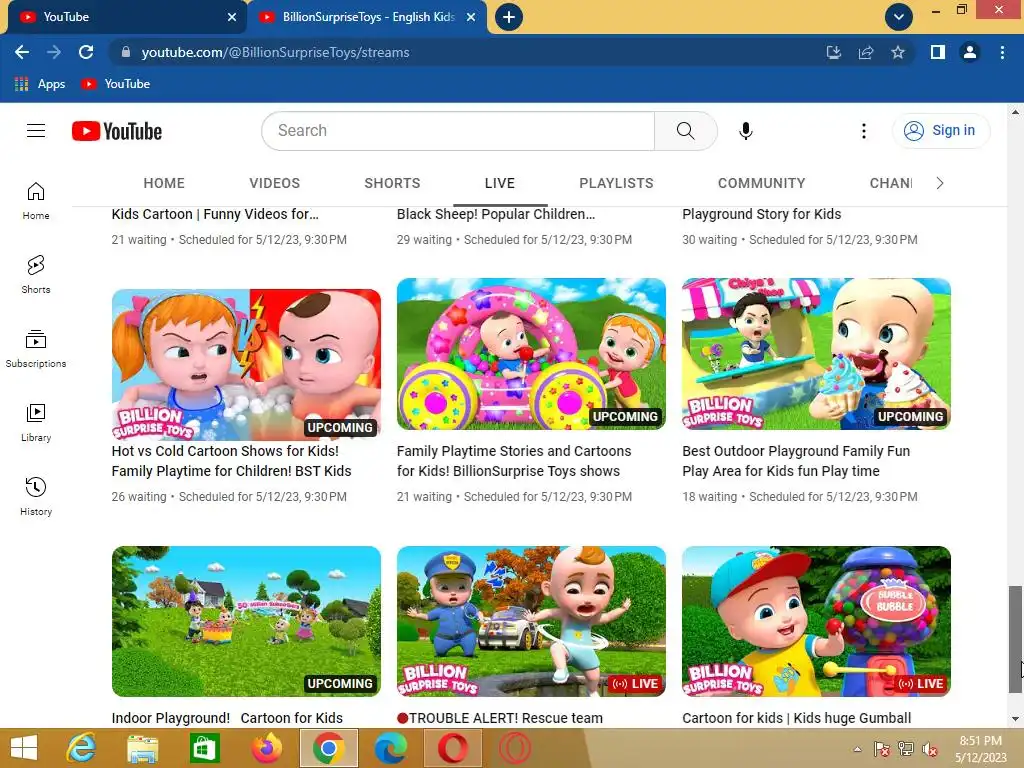Screen dimensions: 1024x768
Task: Open History in the sidebar
Action: 36,497
